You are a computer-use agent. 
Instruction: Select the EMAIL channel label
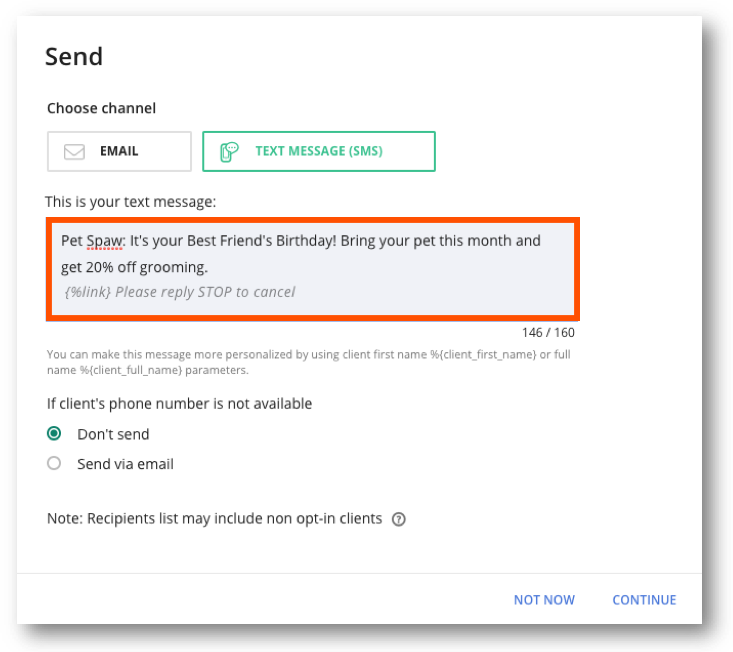[119, 151]
